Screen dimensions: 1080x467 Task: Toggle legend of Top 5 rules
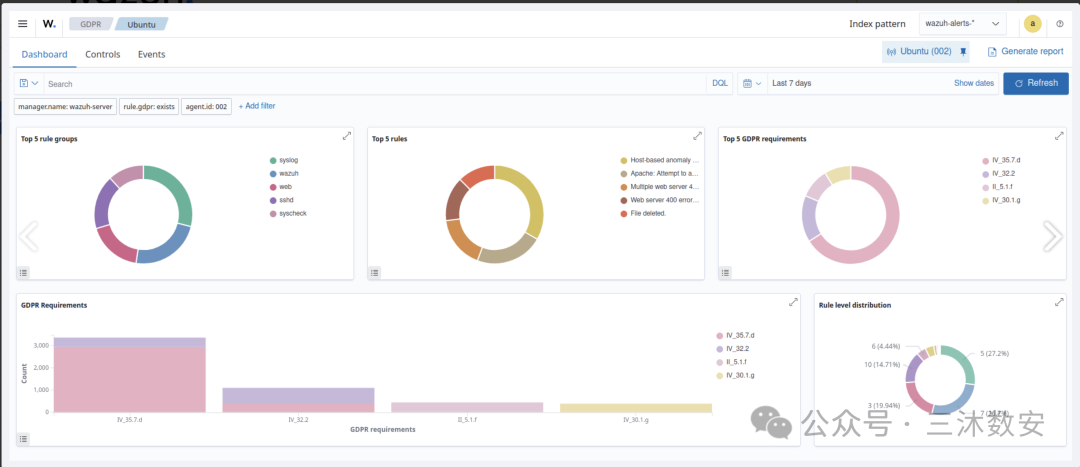click(x=375, y=273)
